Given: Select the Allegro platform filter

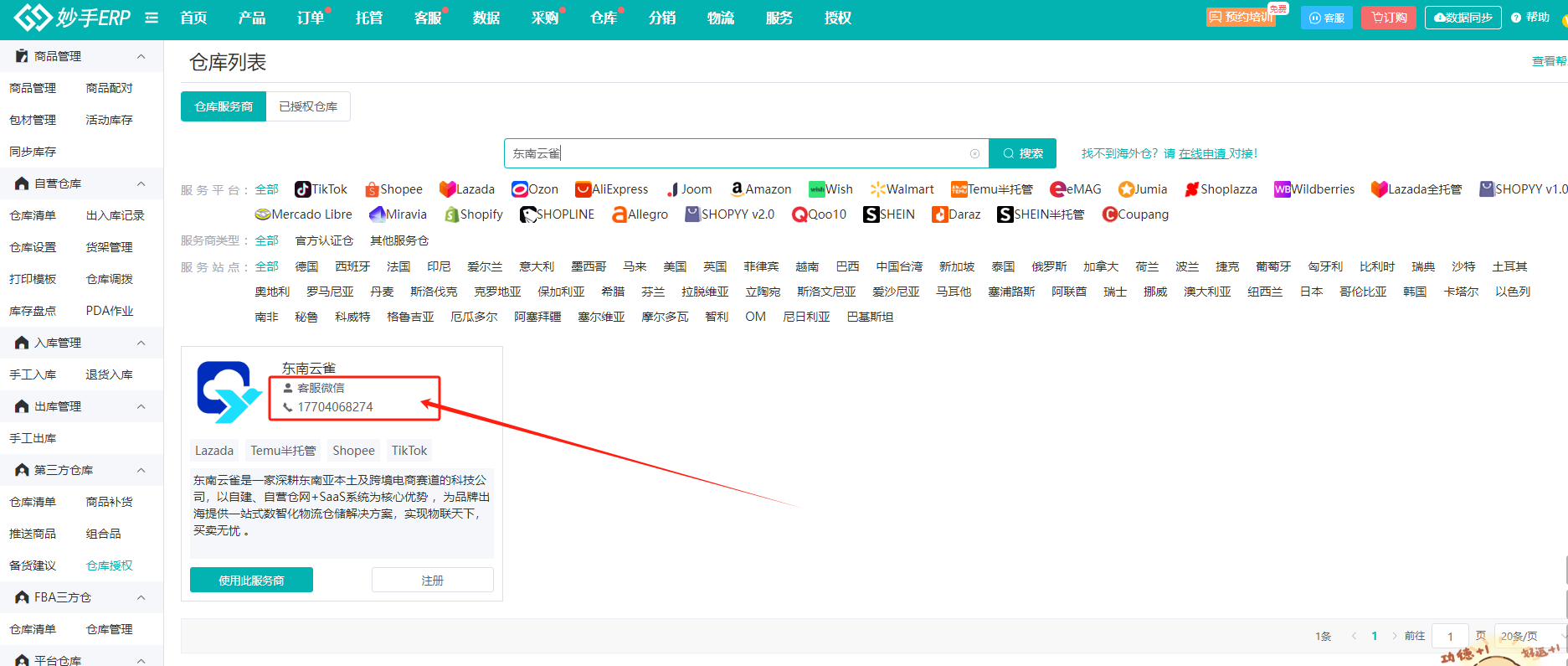Looking at the screenshot, I should [x=640, y=214].
